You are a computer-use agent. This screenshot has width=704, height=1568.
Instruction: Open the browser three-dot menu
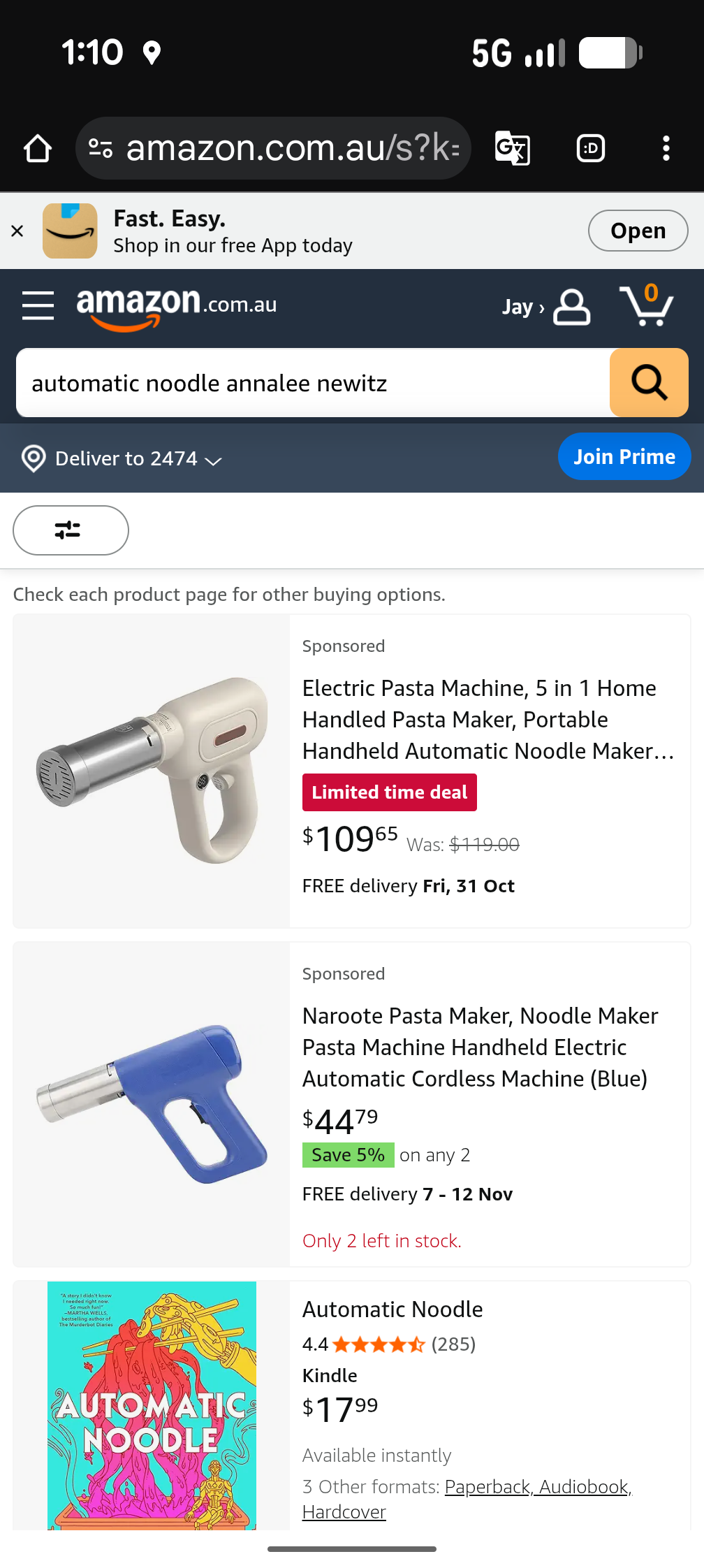(666, 148)
